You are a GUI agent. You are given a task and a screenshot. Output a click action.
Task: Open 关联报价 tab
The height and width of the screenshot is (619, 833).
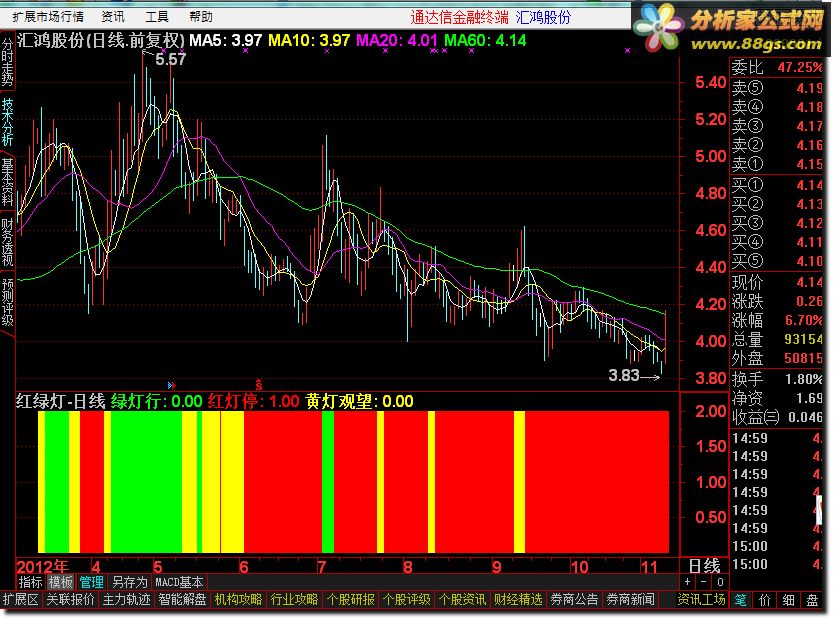tap(70, 600)
